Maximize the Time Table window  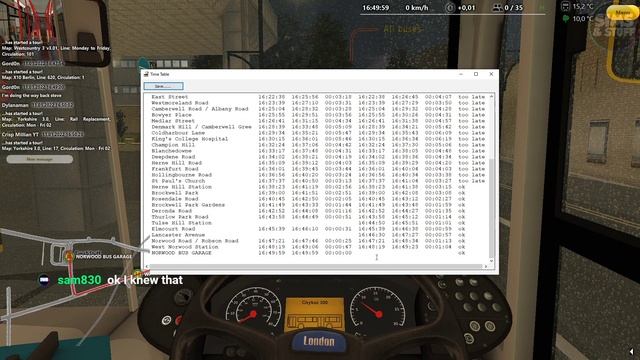476,74
